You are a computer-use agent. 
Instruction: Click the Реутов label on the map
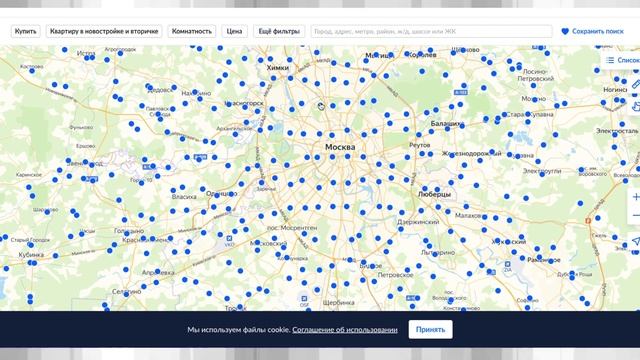coord(420,145)
